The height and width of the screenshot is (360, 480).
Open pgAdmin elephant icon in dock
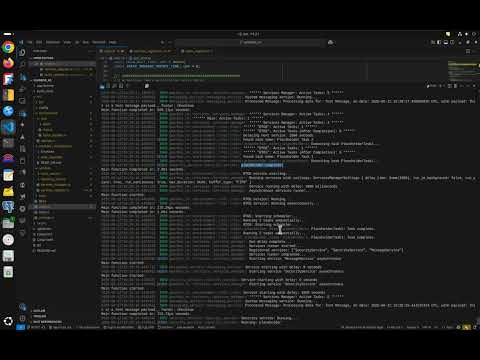click(8, 207)
